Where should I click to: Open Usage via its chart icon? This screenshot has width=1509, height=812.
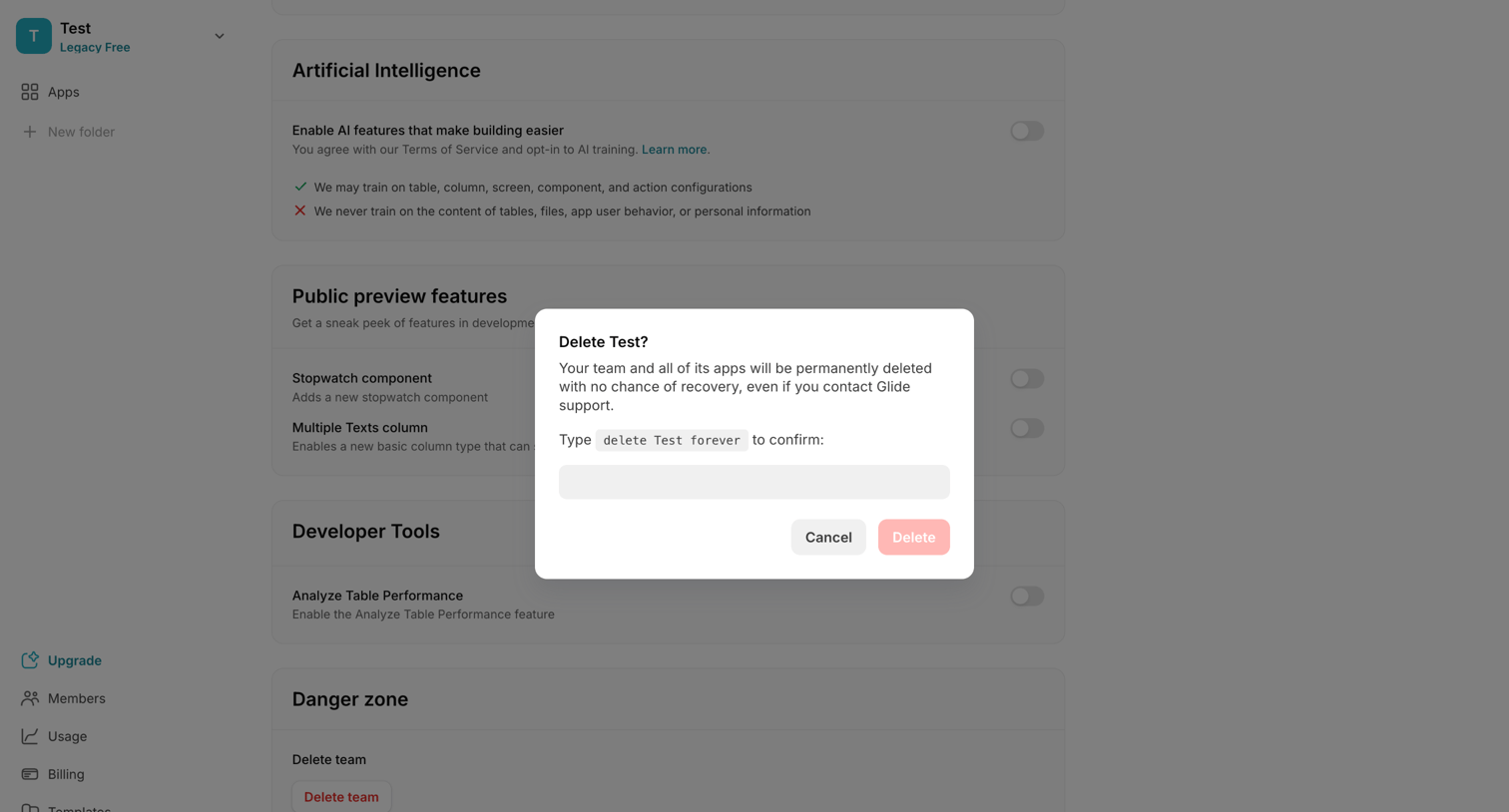pos(30,736)
